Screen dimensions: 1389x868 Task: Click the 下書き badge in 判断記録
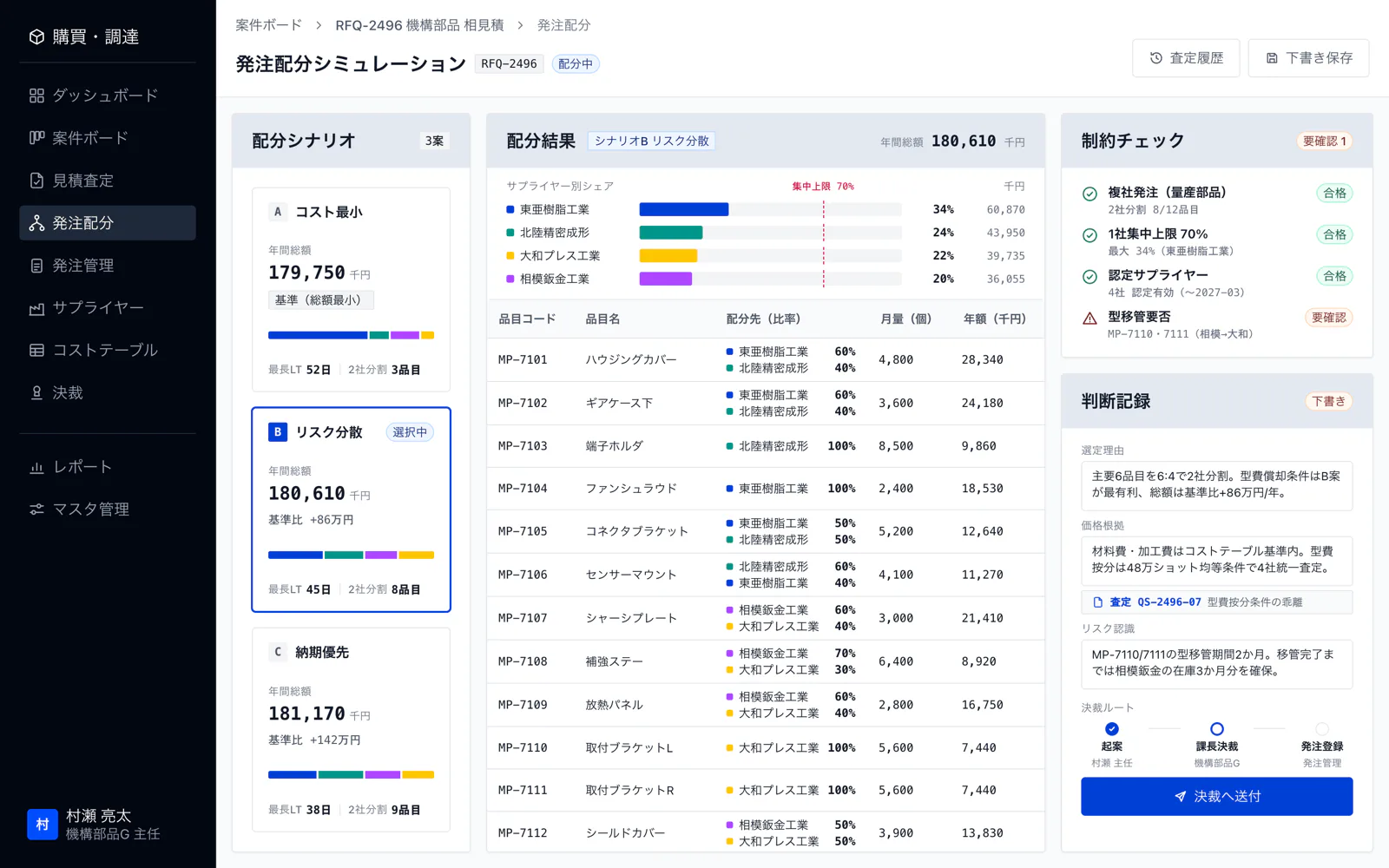point(1329,401)
